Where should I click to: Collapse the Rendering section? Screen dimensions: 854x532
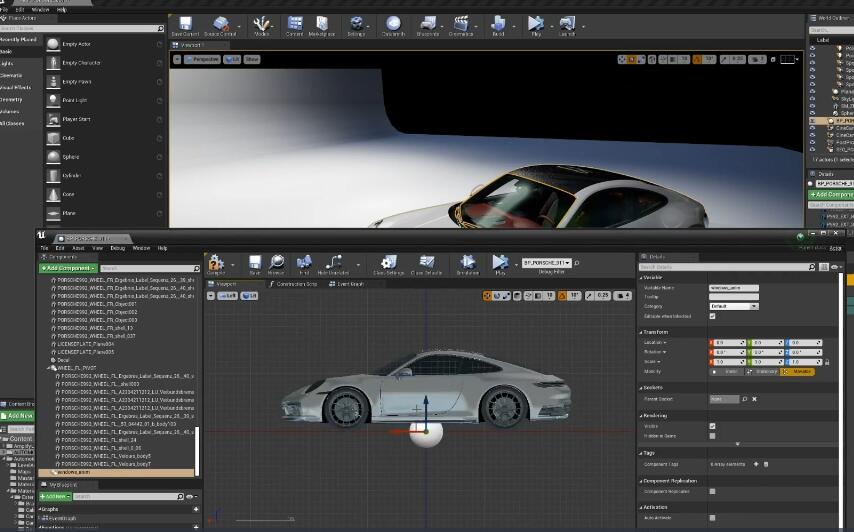tap(641, 416)
